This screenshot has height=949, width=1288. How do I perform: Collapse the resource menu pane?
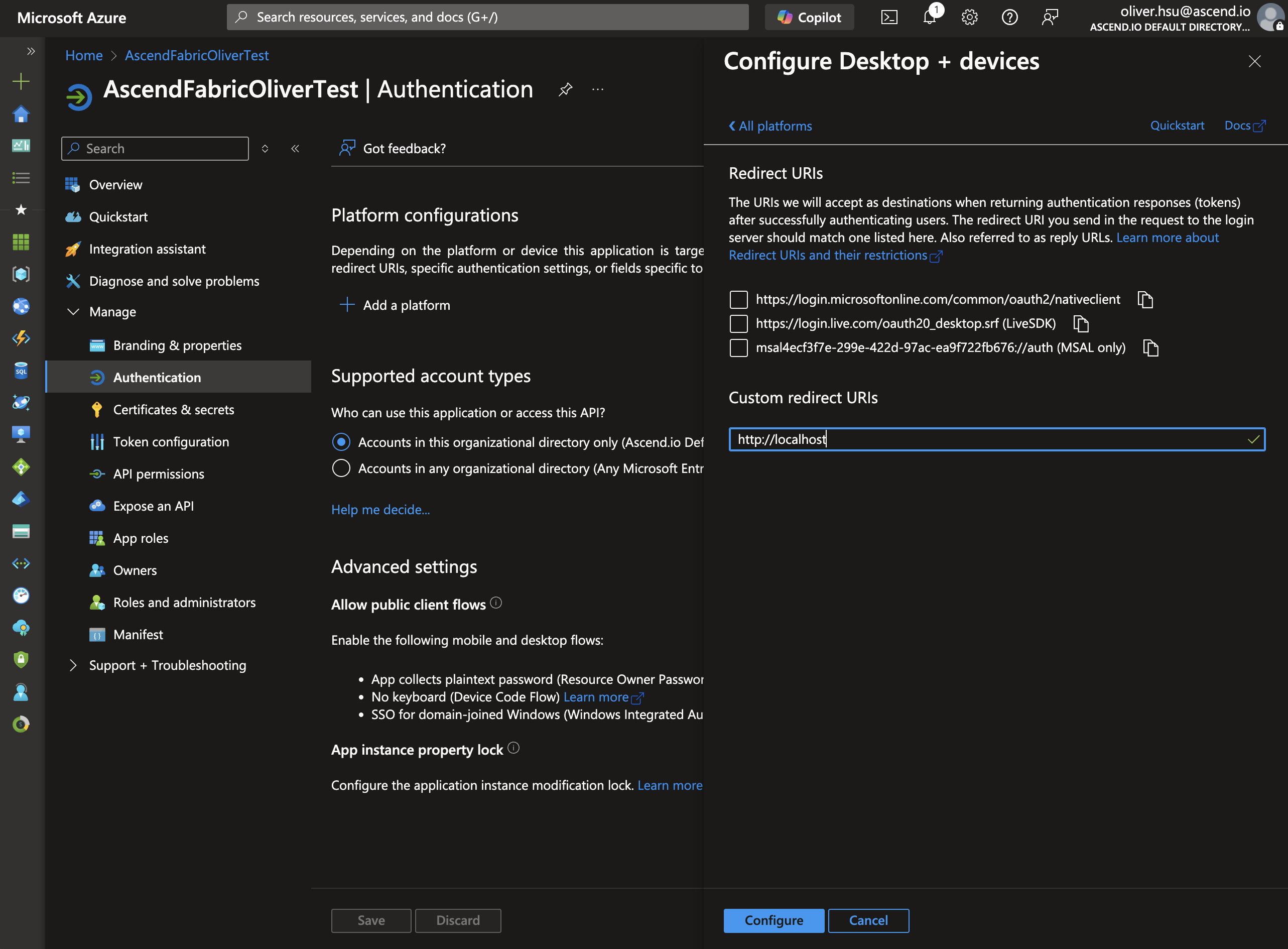(x=295, y=149)
